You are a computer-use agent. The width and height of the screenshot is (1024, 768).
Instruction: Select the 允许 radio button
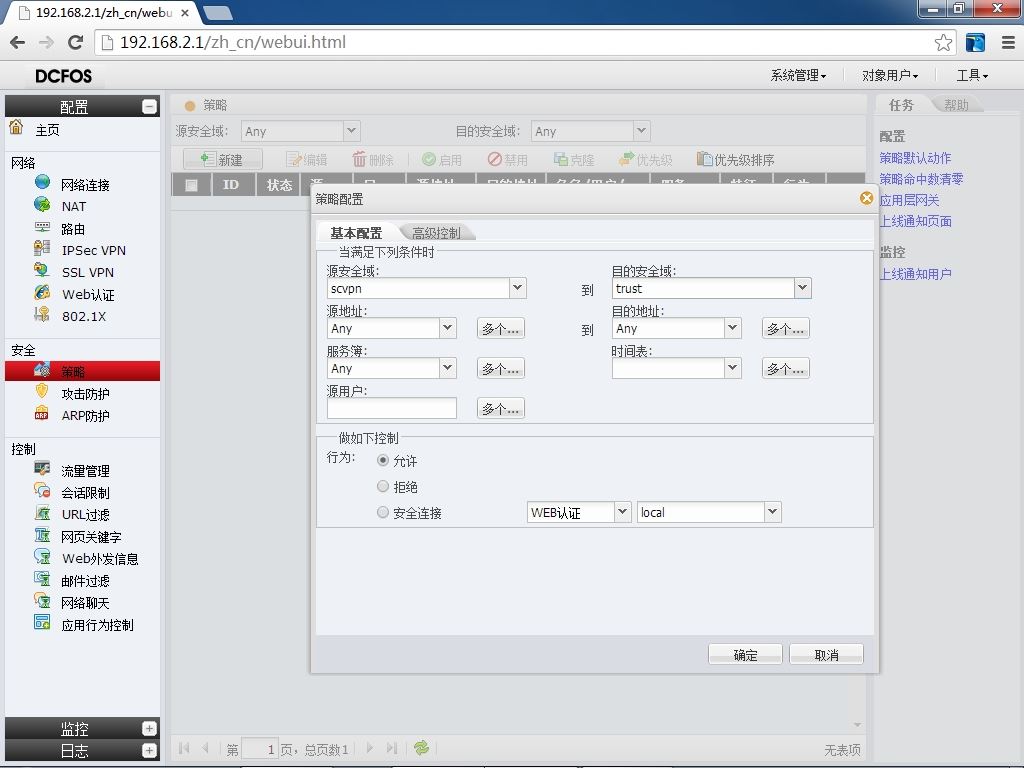[383, 460]
